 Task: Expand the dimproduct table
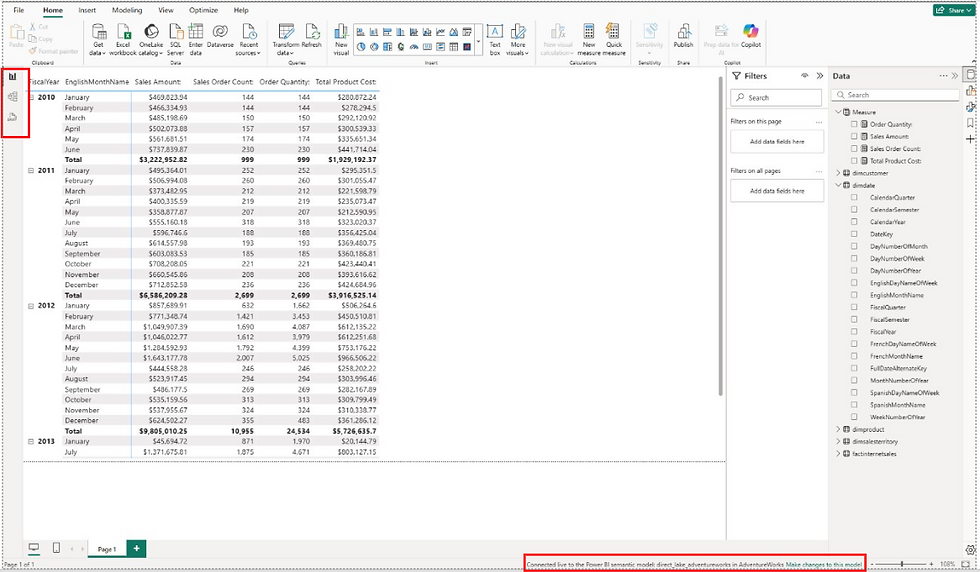(839, 429)
